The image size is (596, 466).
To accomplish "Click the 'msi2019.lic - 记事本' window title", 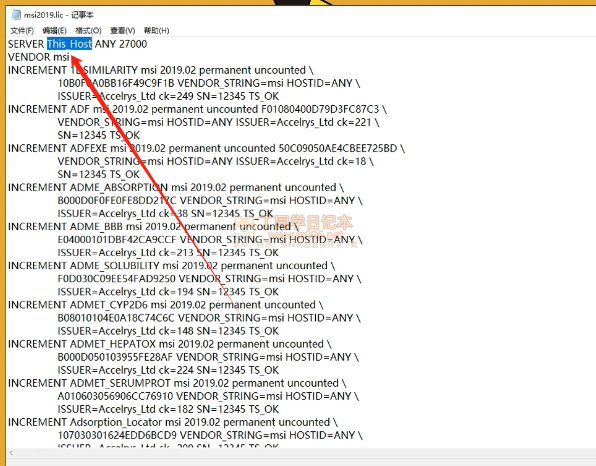I will (x=59, y=15).
